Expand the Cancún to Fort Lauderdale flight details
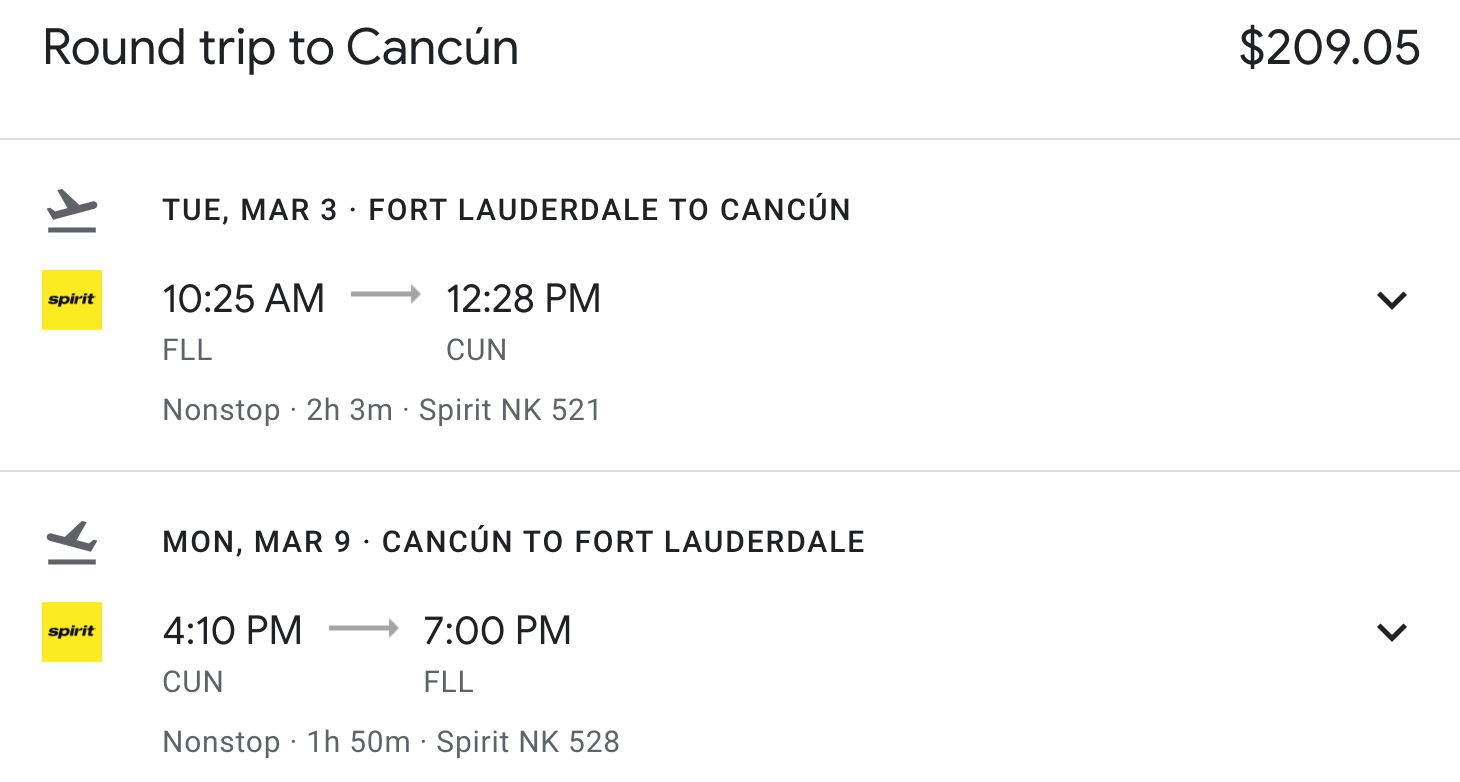This screenshot has height=782, width=1460. pyautogui.click(x=1391, y=632)
